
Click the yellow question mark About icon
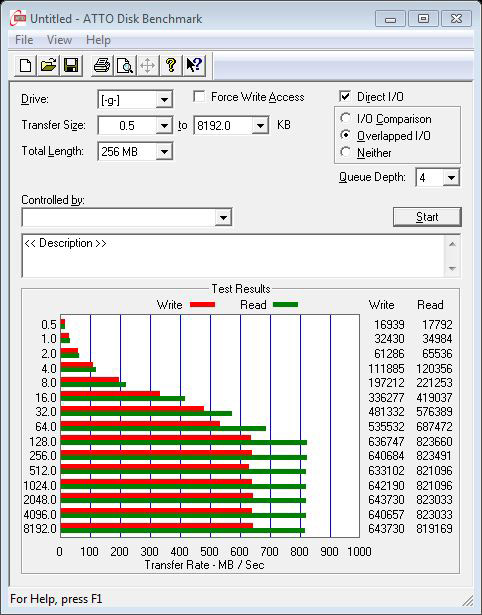(x=171, y=65)
